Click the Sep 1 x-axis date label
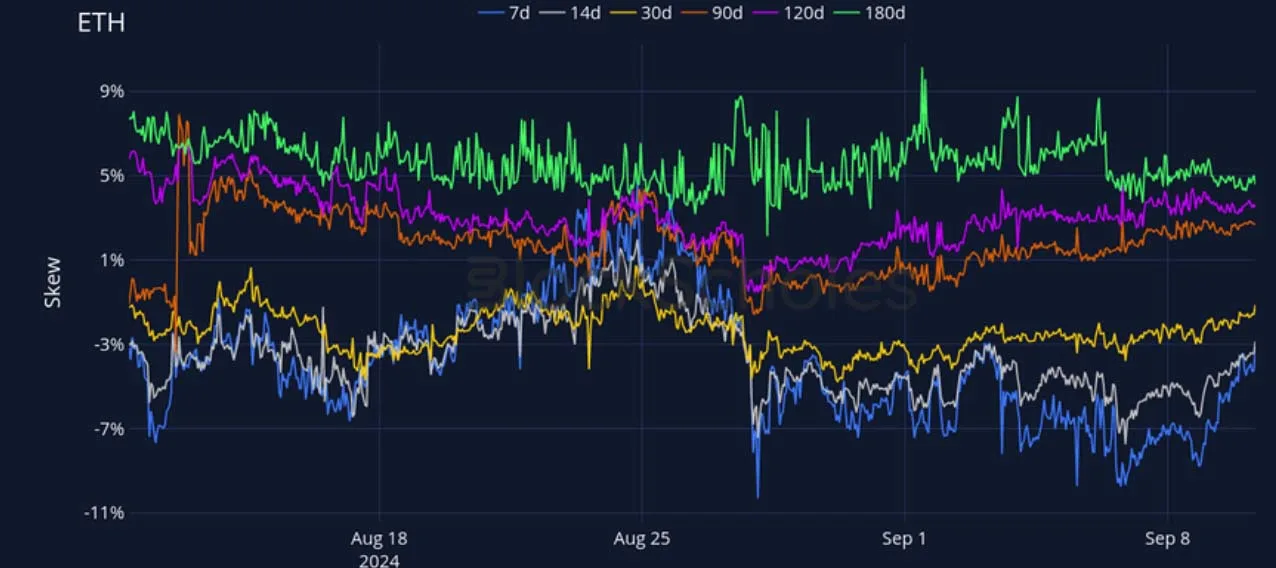The height and width of the screenshot is (568, 1276). pos(905,539)
